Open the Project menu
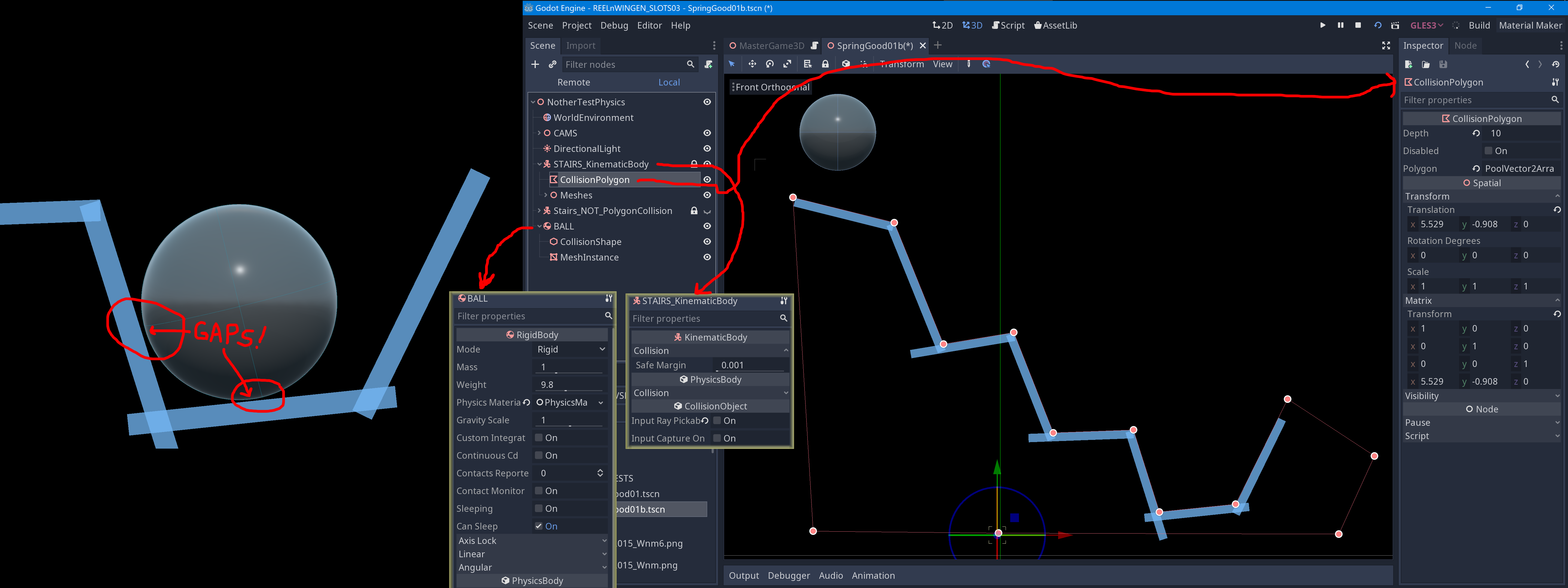Image resolution: width=1568 pixels, height=588 pixels. 577,26
